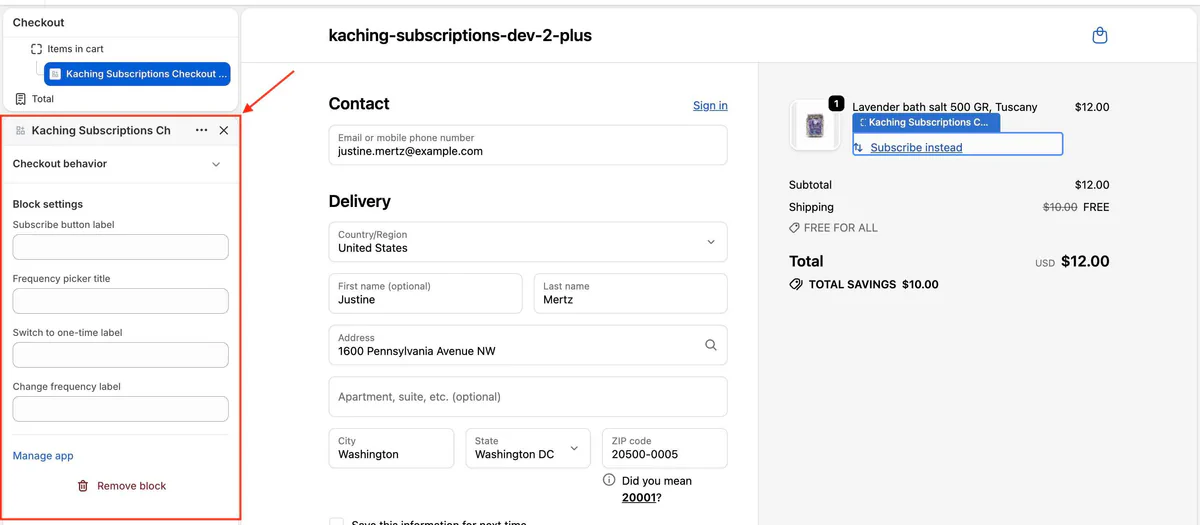Open the Manage app link
Screen dimensions: 1200x525
click(x=43, y=456)
